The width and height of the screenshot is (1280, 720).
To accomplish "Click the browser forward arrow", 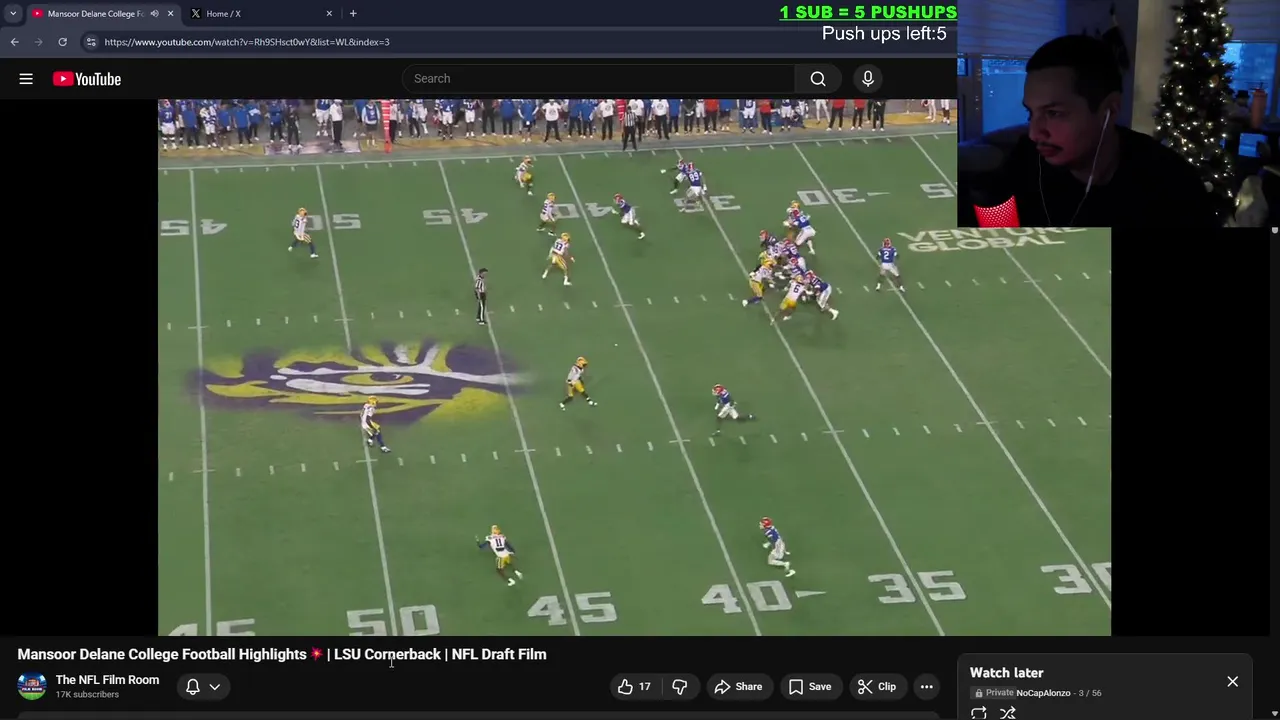I will tap(39, 42).
